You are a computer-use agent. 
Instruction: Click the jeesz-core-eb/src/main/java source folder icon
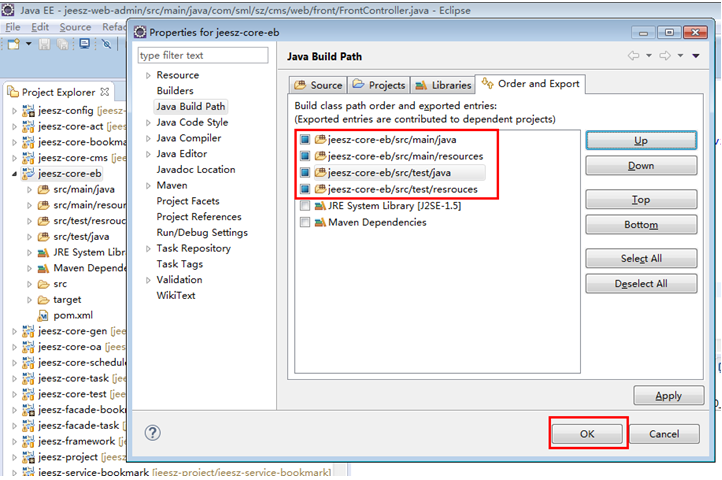(320, 139)
